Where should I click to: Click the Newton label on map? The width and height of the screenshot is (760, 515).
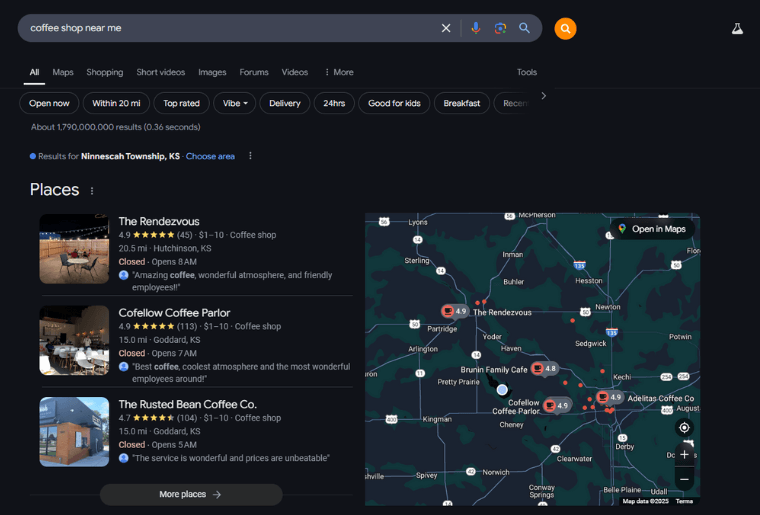point(608,307)
